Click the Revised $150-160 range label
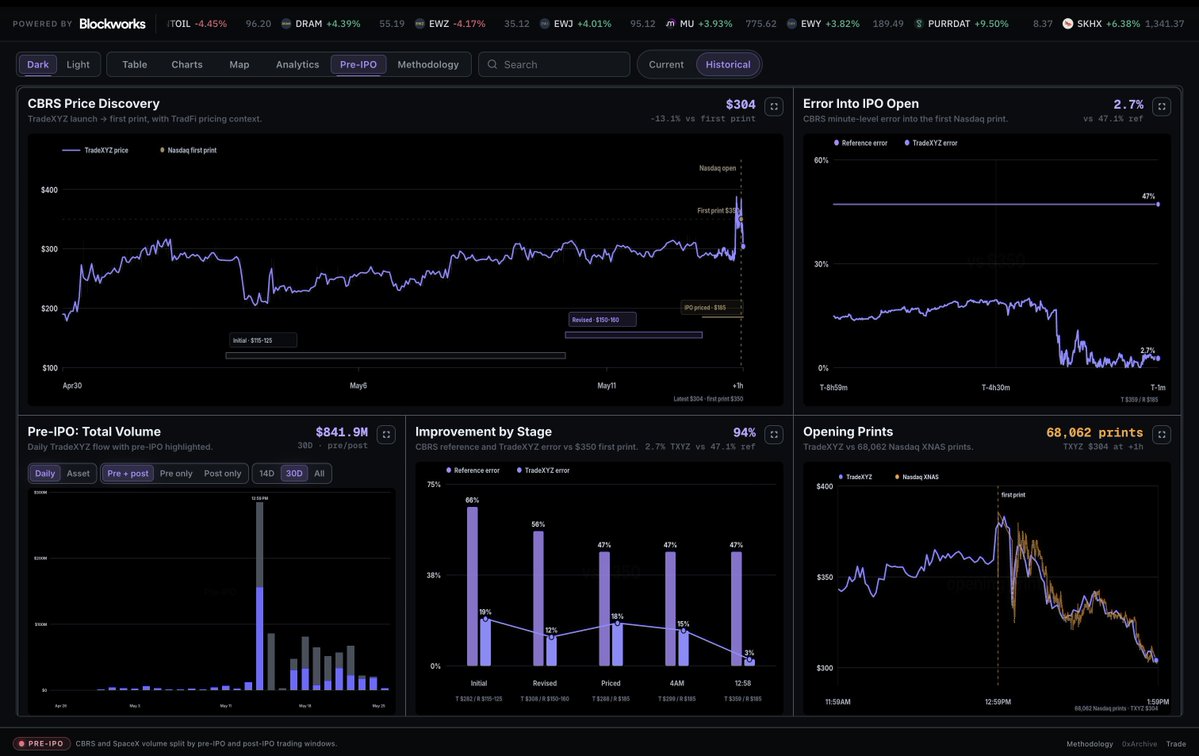Screen dimensions: 1199x756 (x=602, y=320)
